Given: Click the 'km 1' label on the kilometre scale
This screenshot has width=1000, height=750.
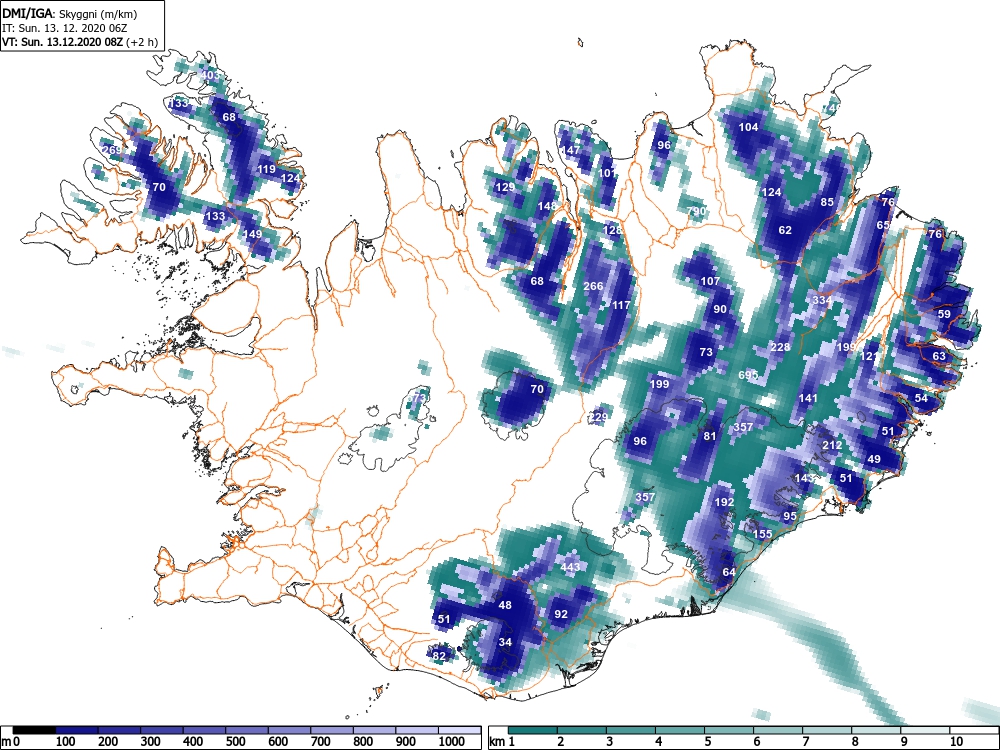Looking at the screenshot, I should (503, 742).
